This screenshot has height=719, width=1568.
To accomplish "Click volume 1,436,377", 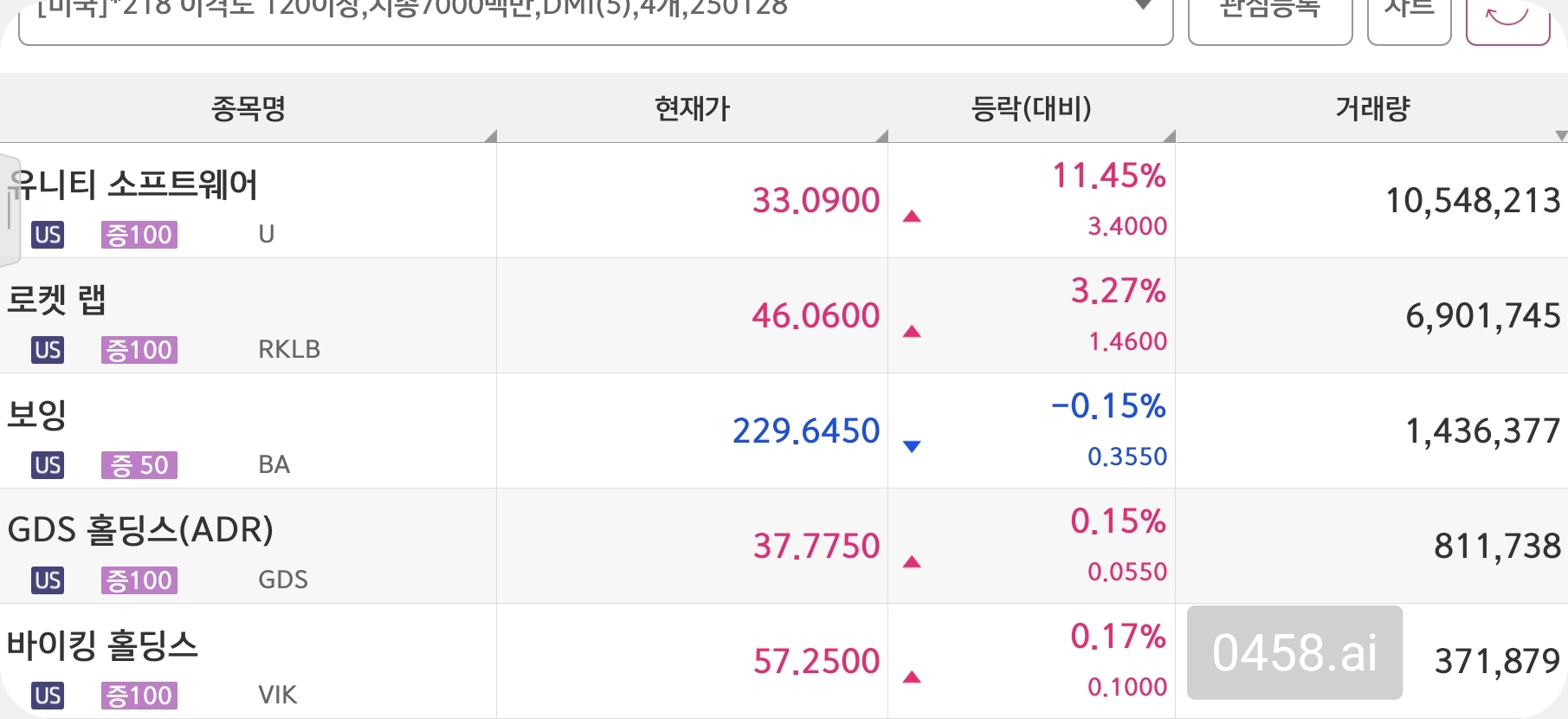I will tap(1483, 431).
